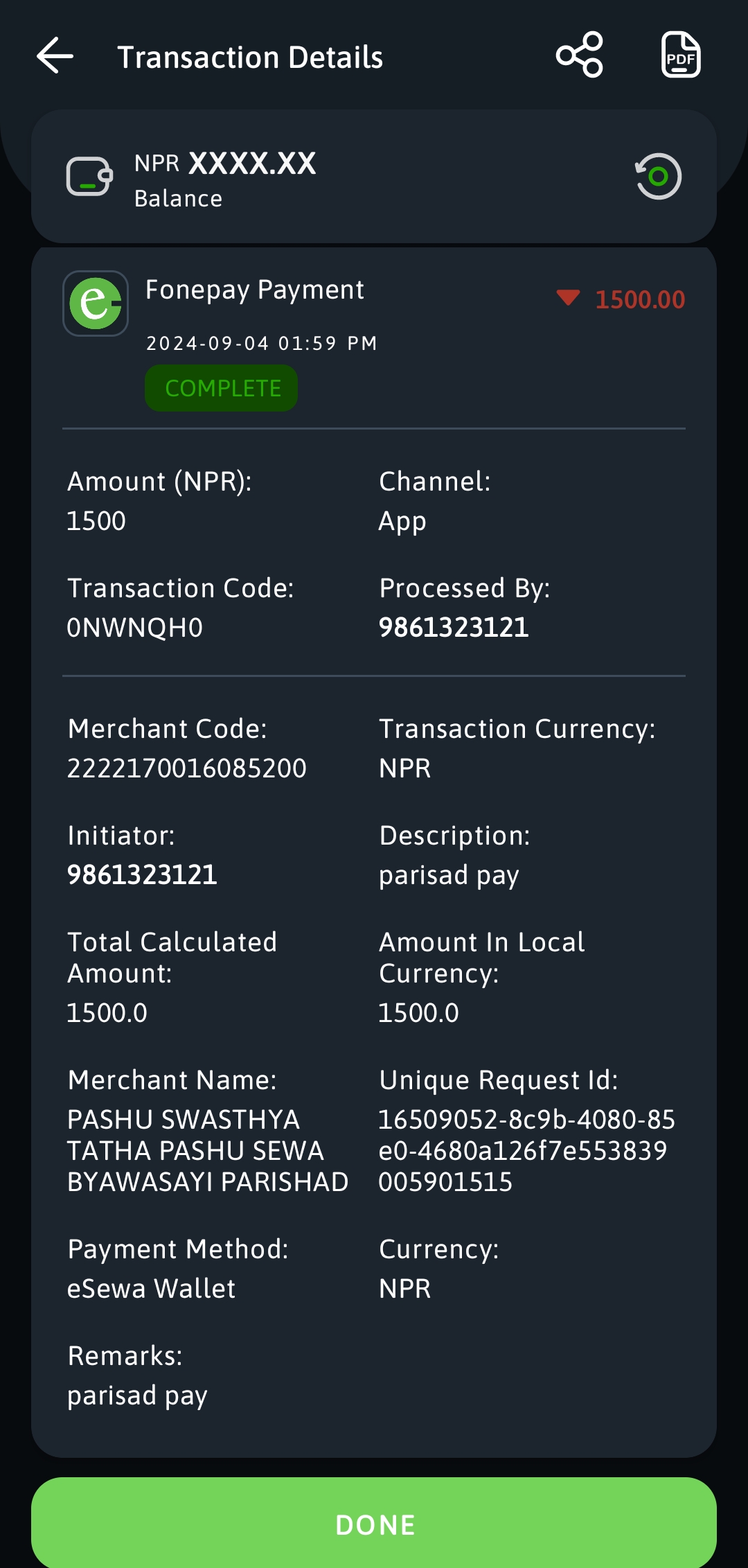Tap the eSewa Wallet payment method
748x1568 pixels.
pos(151,1289)
